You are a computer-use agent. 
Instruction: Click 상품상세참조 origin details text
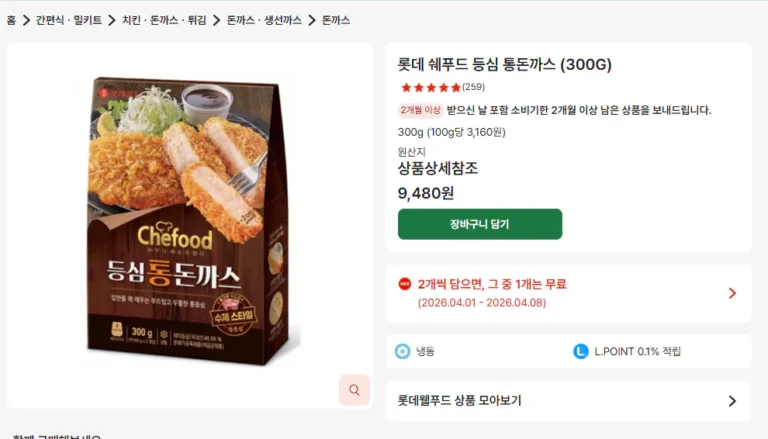pyautogui.click(x=437, y=168)
